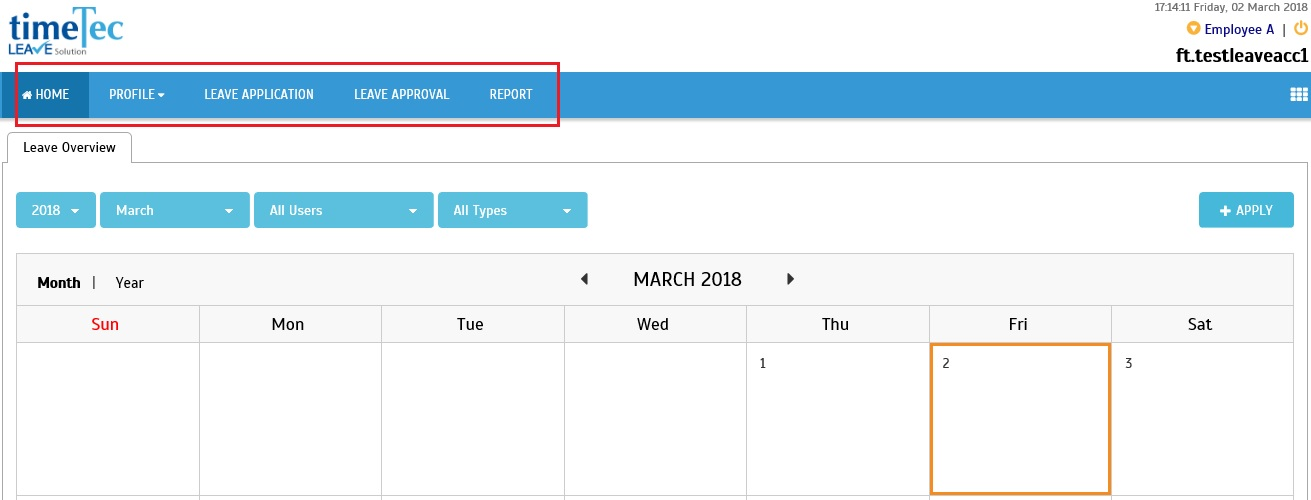Open the apps grid icon
Viewport: 1311px width, 500px height.
point(1299,95)
